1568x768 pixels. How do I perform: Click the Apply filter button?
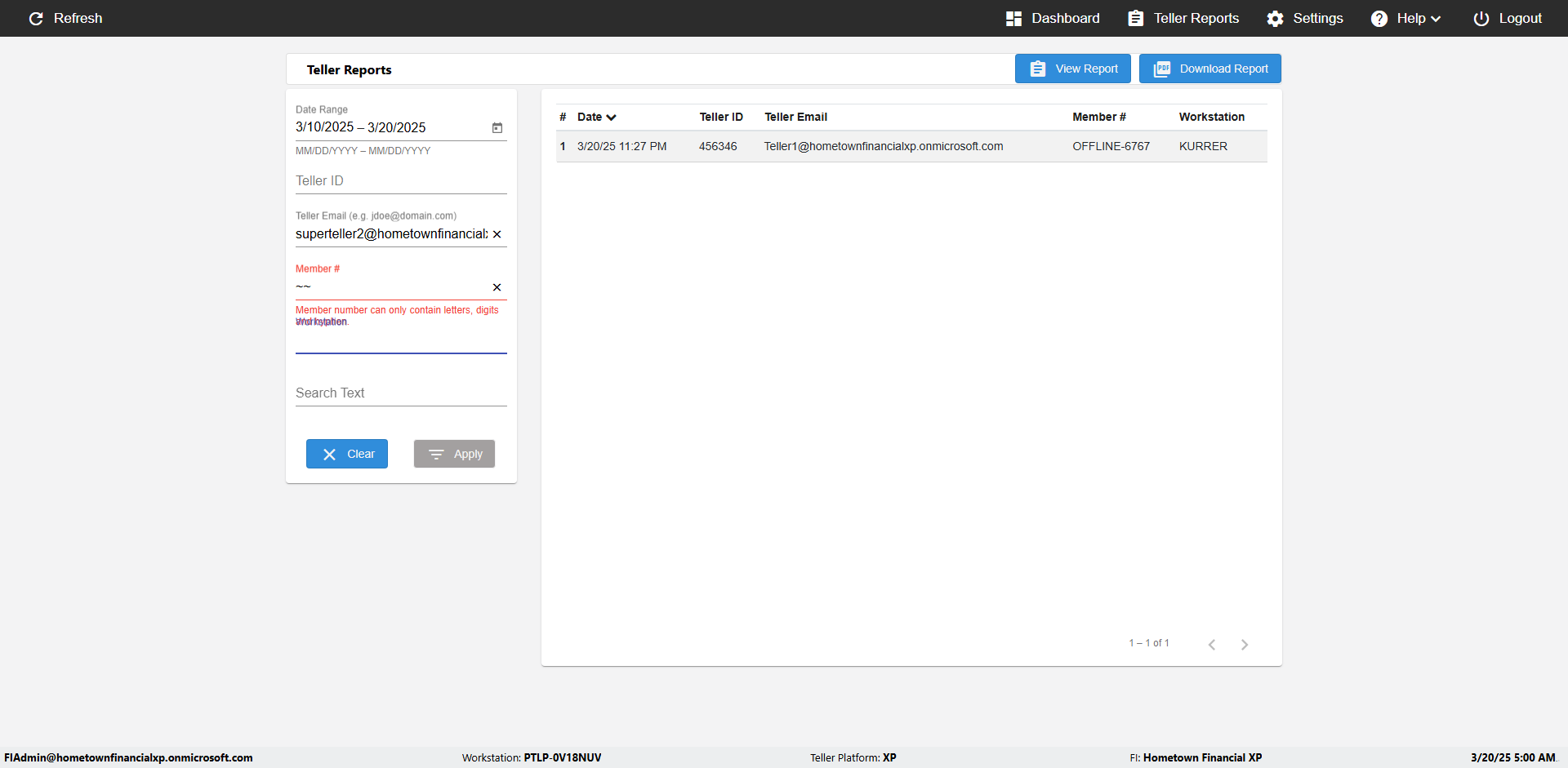[x=454, y=454]
